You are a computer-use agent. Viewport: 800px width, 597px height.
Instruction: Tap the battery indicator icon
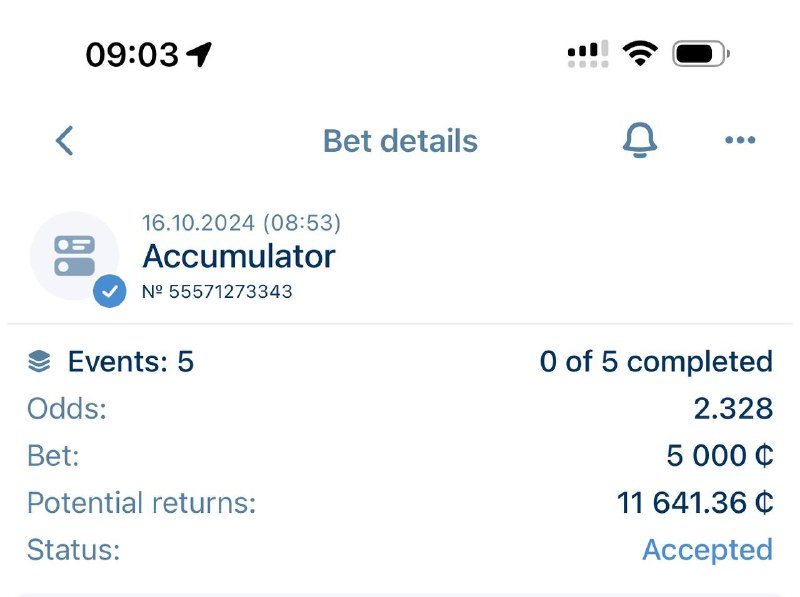click(x=700, y=53)
